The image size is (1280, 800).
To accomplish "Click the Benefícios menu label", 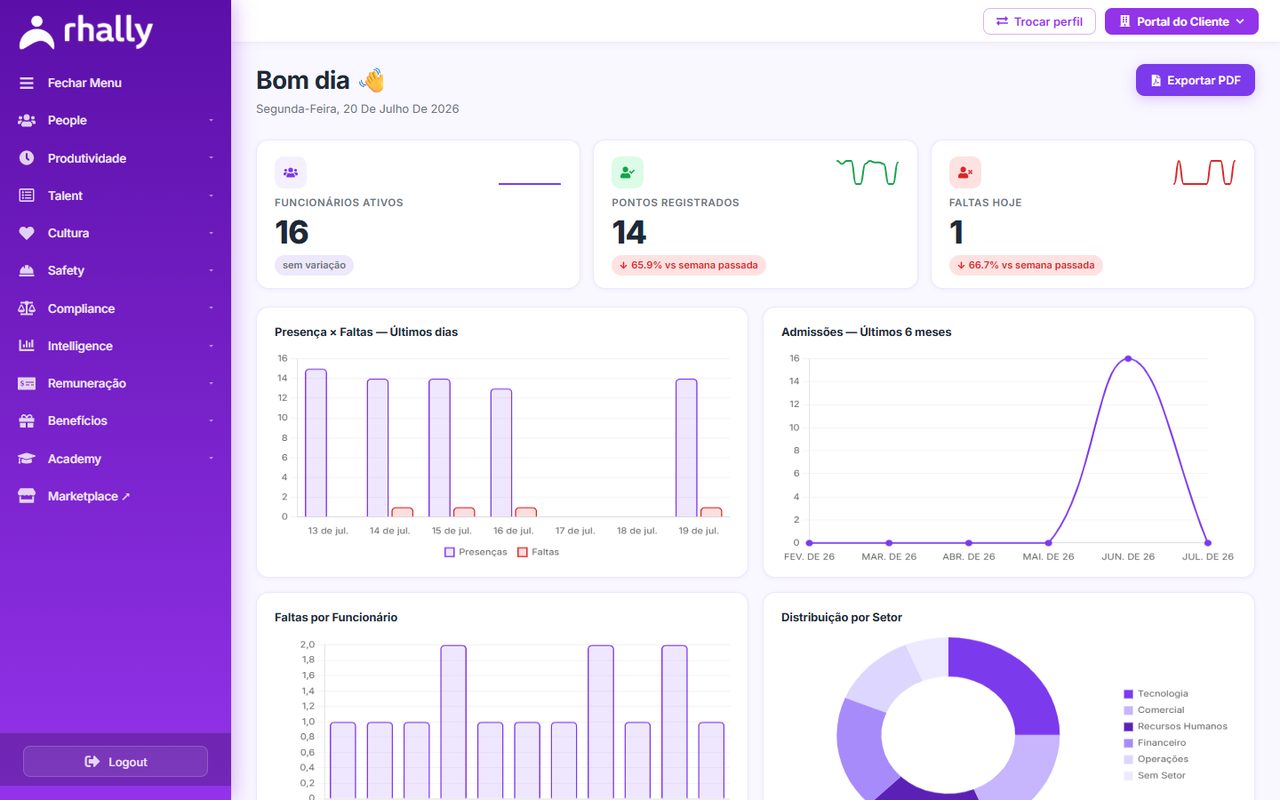I will [77, 421].
